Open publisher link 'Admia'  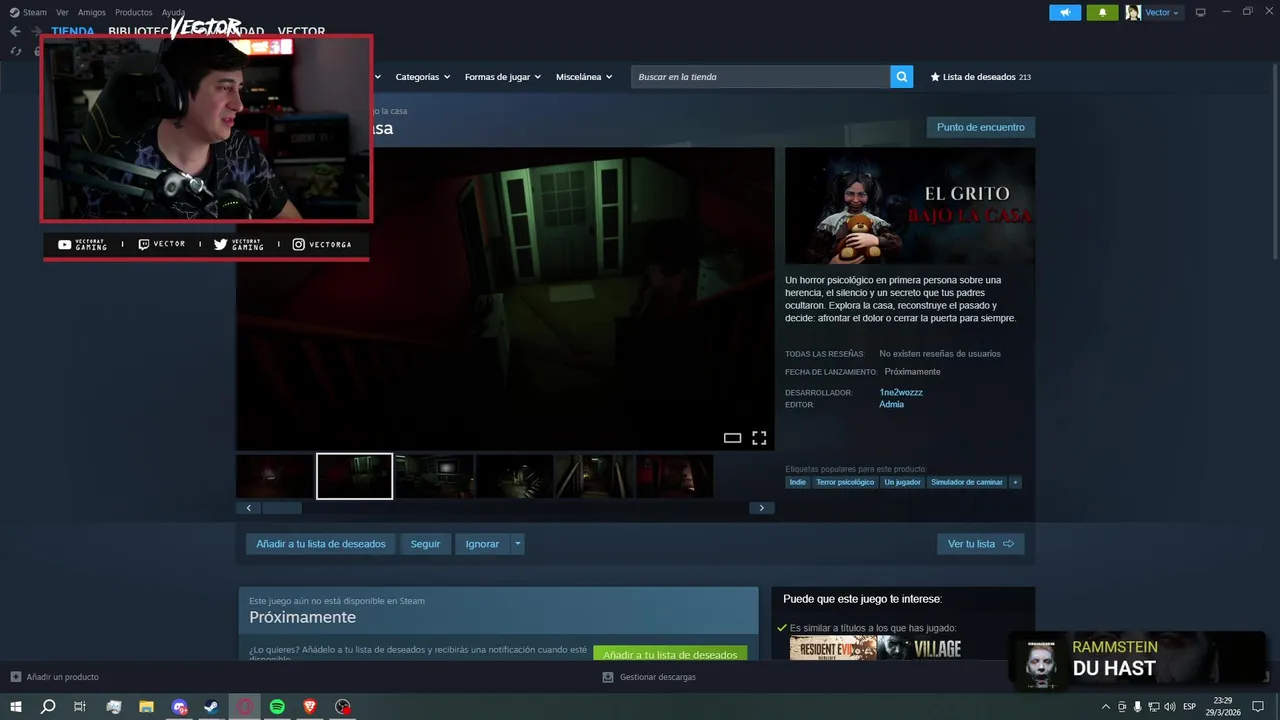[891, 404]
